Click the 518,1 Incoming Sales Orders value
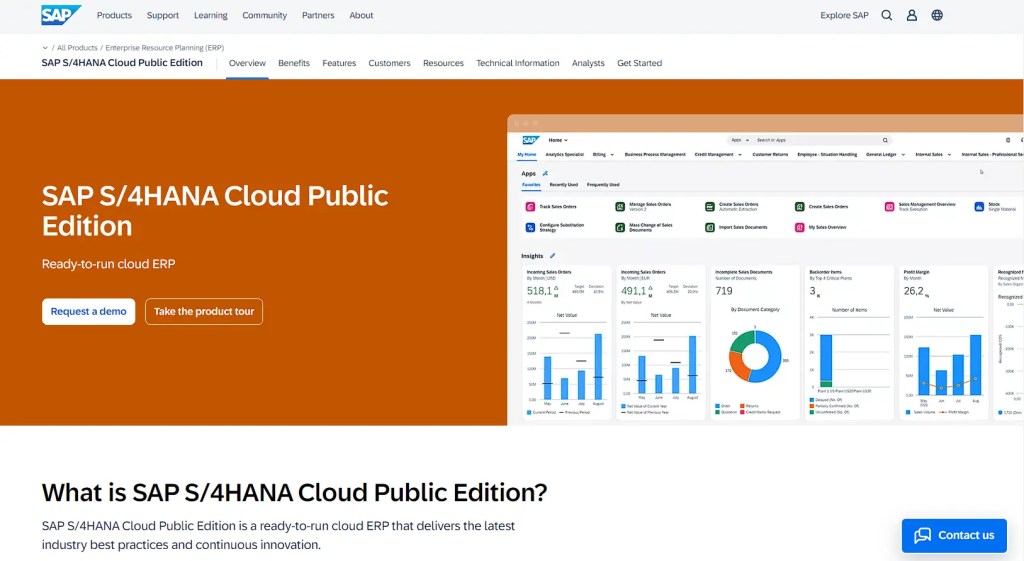The width and height of the screenshot is (1024, 561). pyautogui.click(x=539, y=291)
